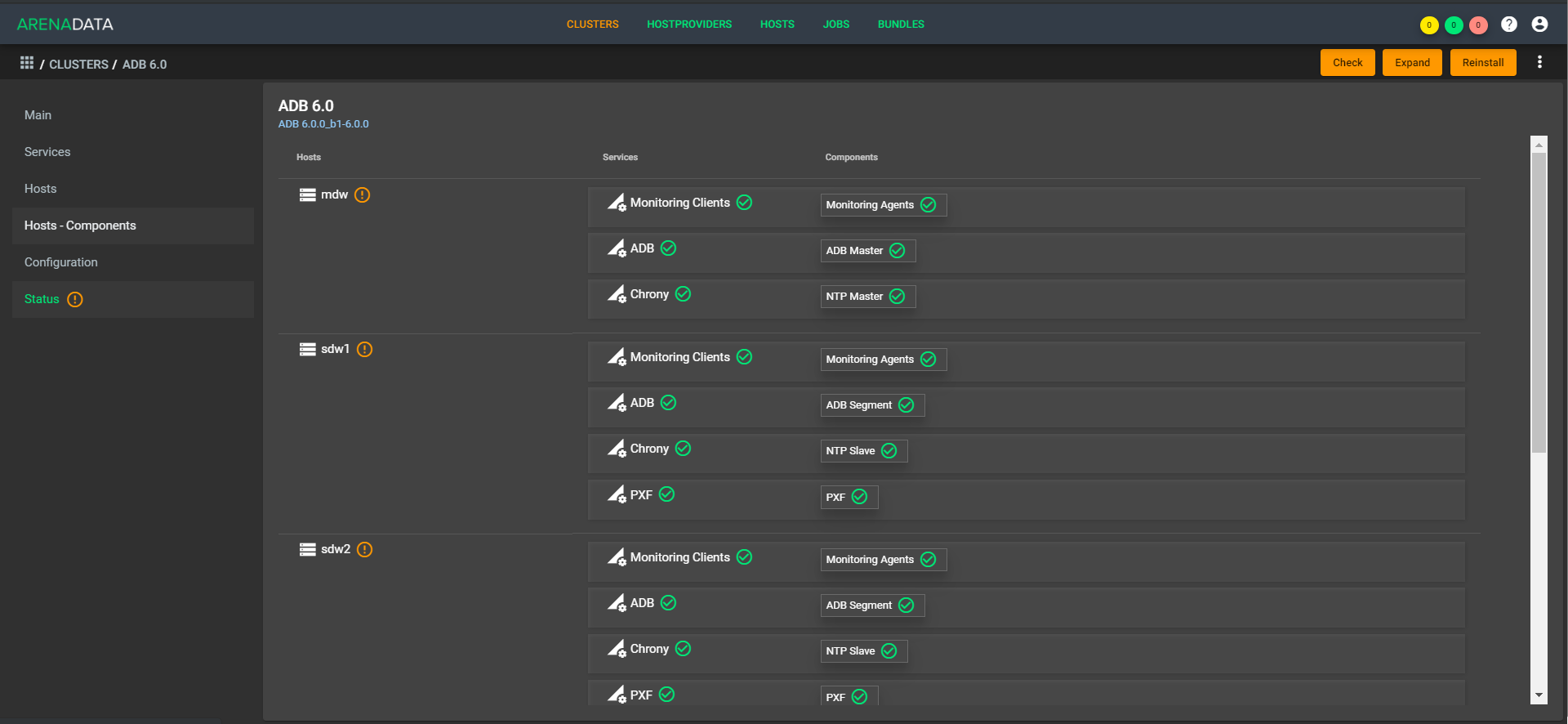Click status check inside mdw NTP Master chip
This screenshot has height=724, width=1568.
point(898,296)
